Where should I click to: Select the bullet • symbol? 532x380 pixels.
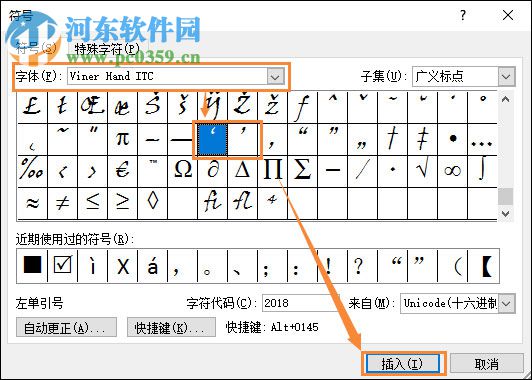(x=452, y=139)
